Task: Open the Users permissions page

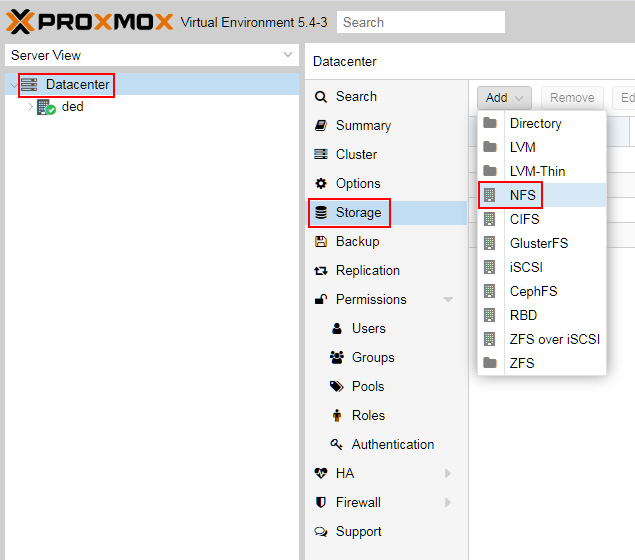Action: tap(368, 329)
